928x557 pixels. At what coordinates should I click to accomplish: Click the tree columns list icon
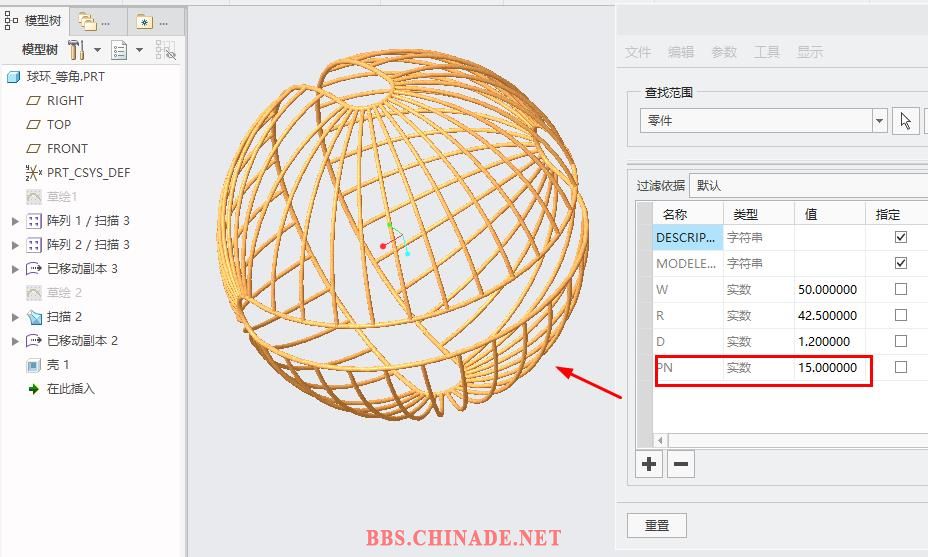pyautogui.click(x=119, y=50)
